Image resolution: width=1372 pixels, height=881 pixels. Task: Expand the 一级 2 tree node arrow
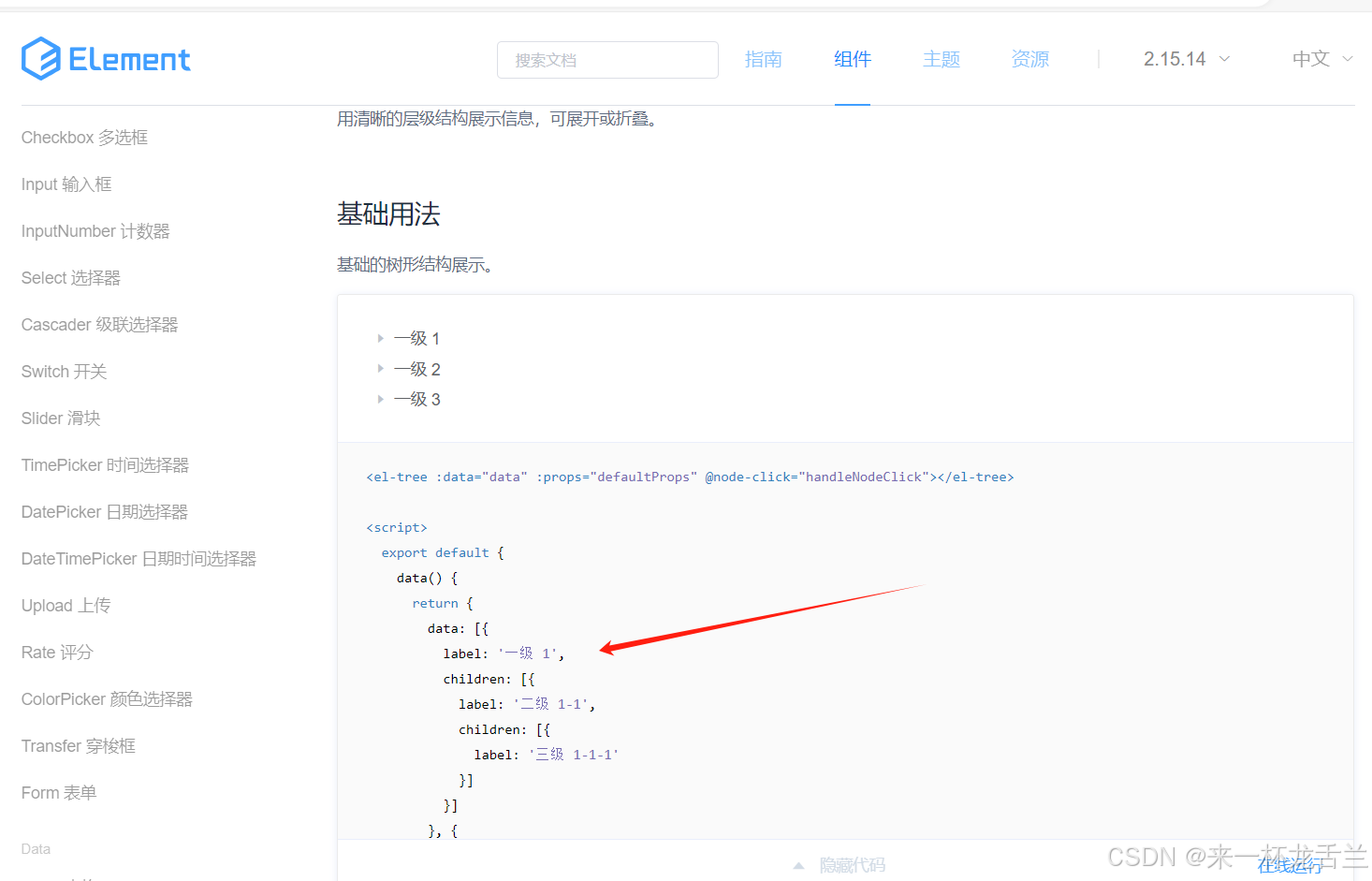click(380, 369)
